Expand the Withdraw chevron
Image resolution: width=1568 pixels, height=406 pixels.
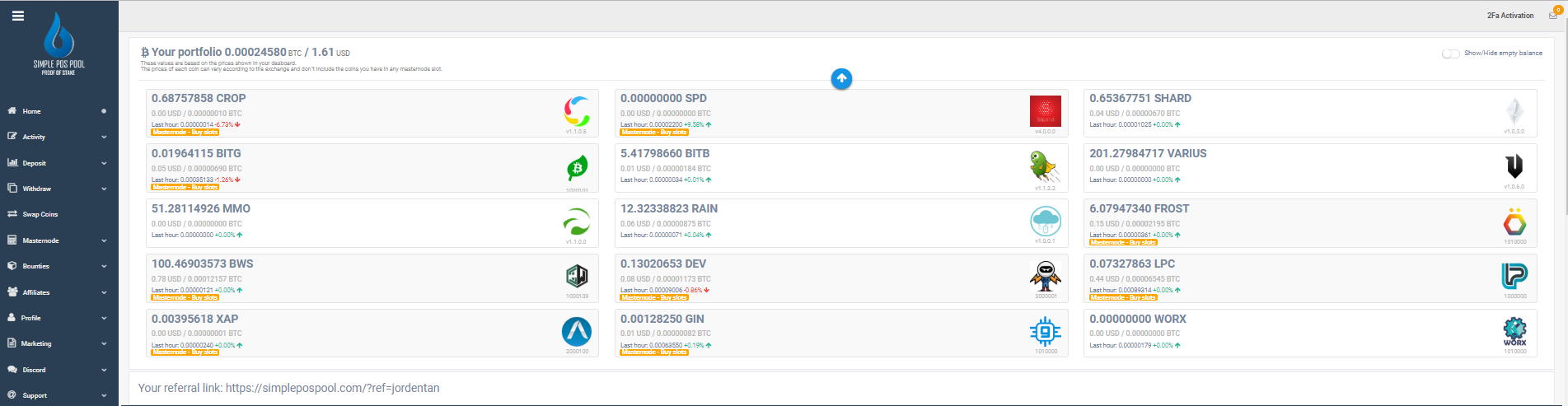click(x=104, y=189)
